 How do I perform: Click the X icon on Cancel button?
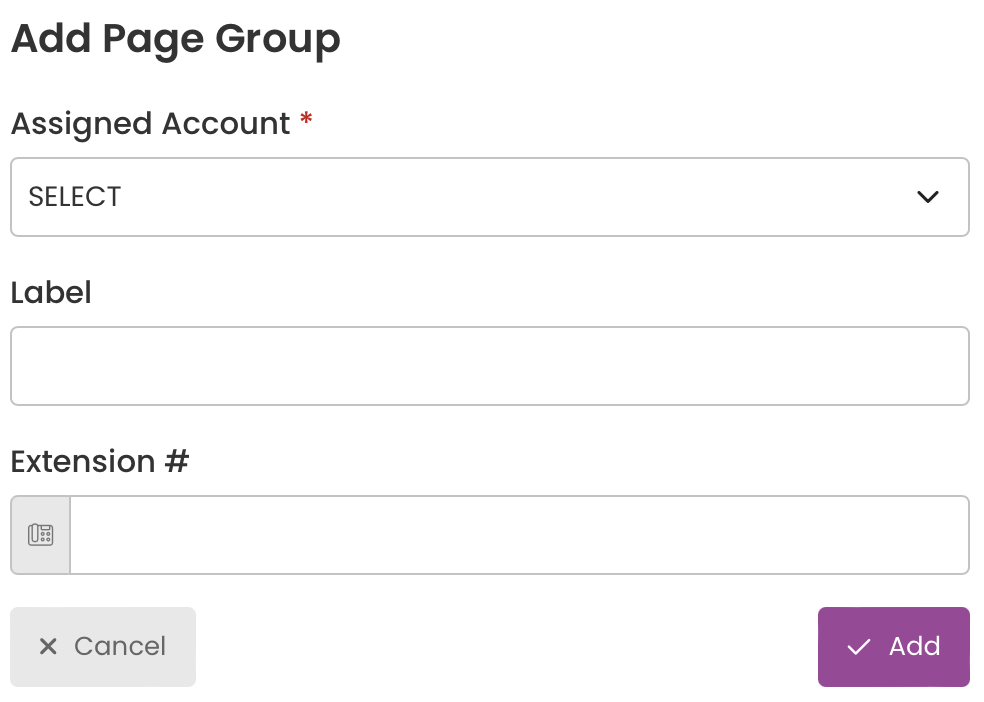click(48, 646)
